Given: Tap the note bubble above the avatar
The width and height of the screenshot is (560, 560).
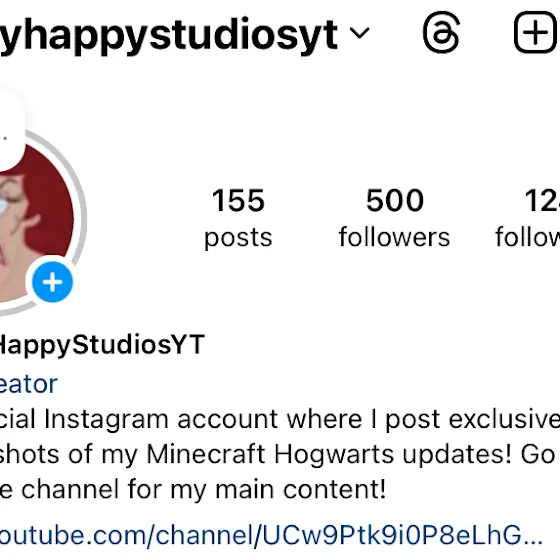Looking at the screenshot, I should coord(11,130).
